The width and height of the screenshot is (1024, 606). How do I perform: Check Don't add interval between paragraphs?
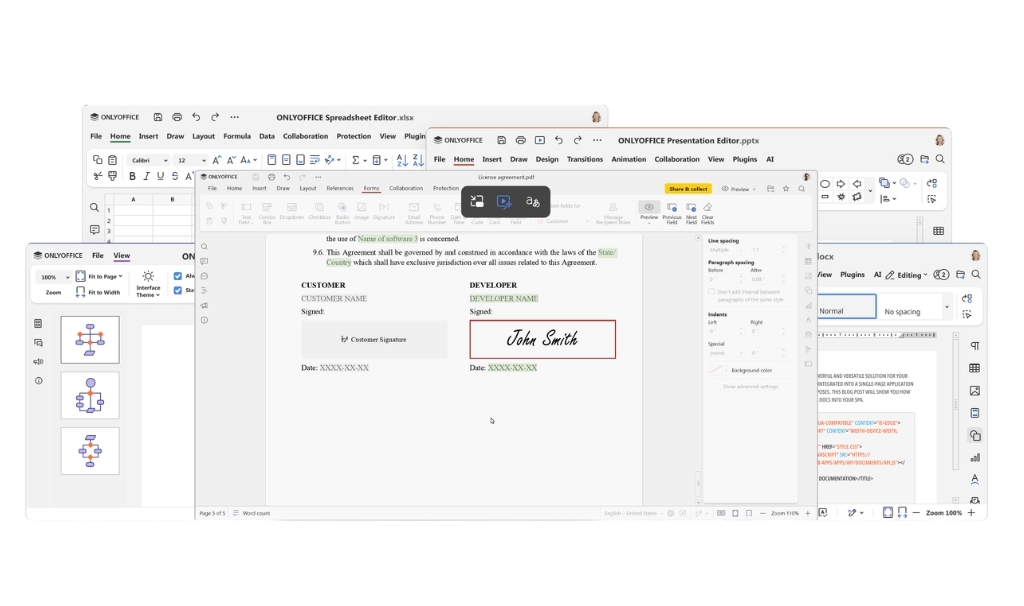[711, 292]
